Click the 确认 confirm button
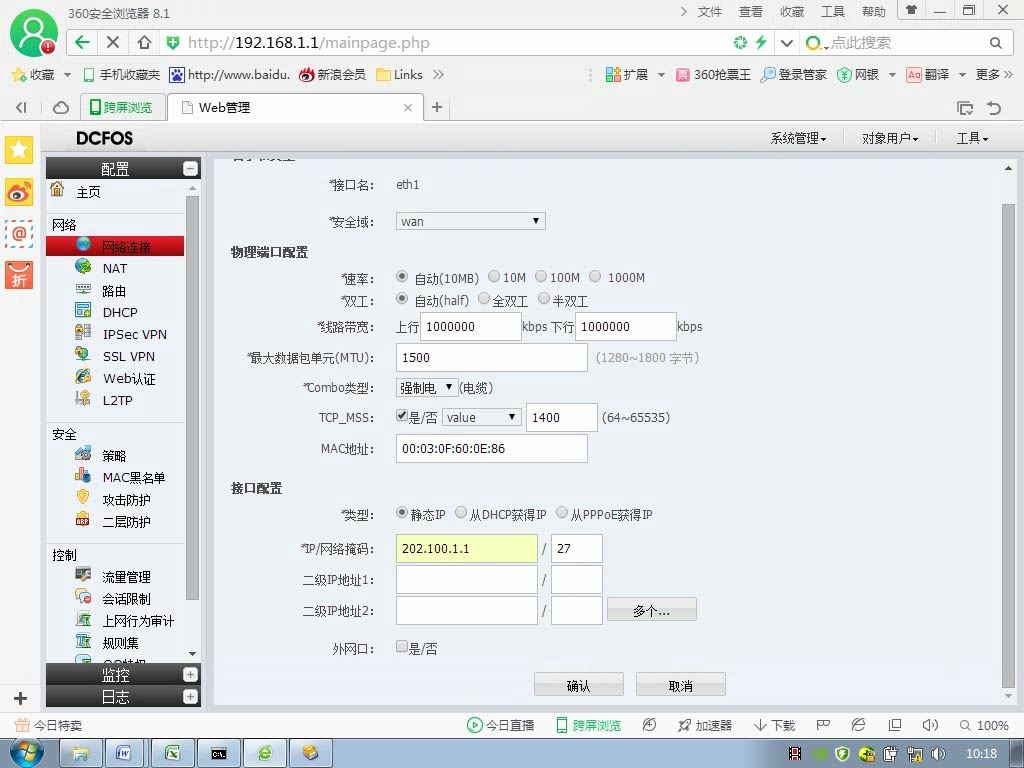This screenshot has height=768, width=1024. pos(579,685)
